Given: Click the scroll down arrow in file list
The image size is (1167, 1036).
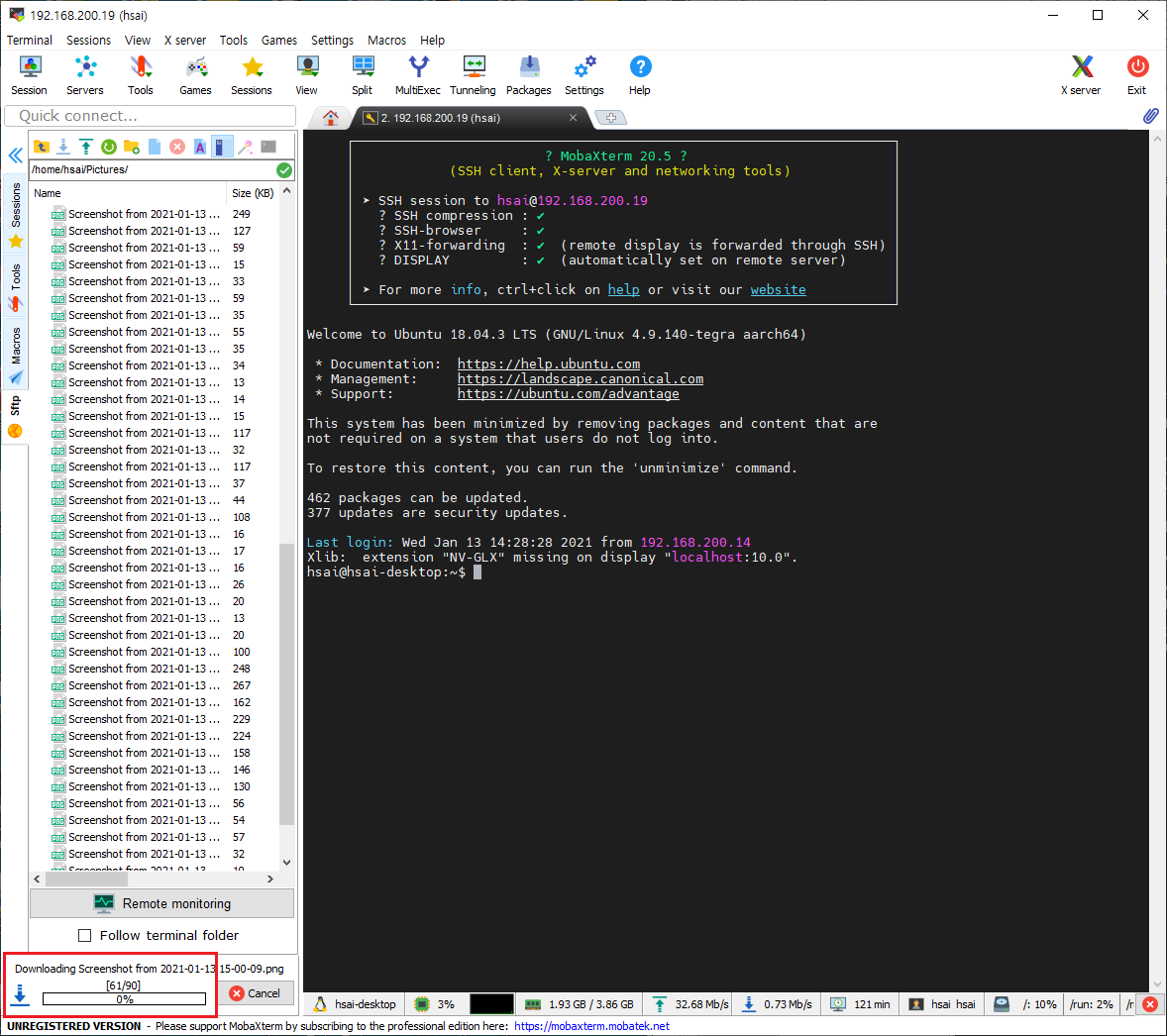Looking at the screenshot, I should (x=286, y=863).
